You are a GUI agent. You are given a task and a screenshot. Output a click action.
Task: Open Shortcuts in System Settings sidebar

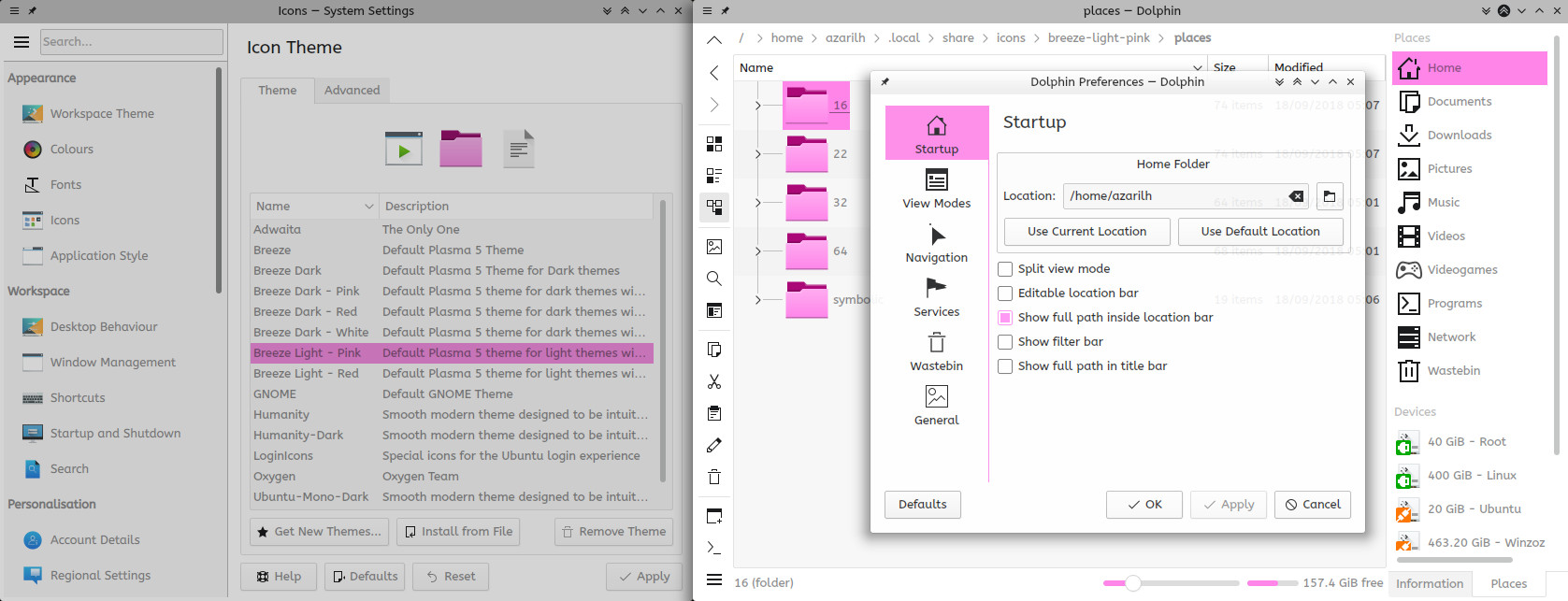(78, 398)
